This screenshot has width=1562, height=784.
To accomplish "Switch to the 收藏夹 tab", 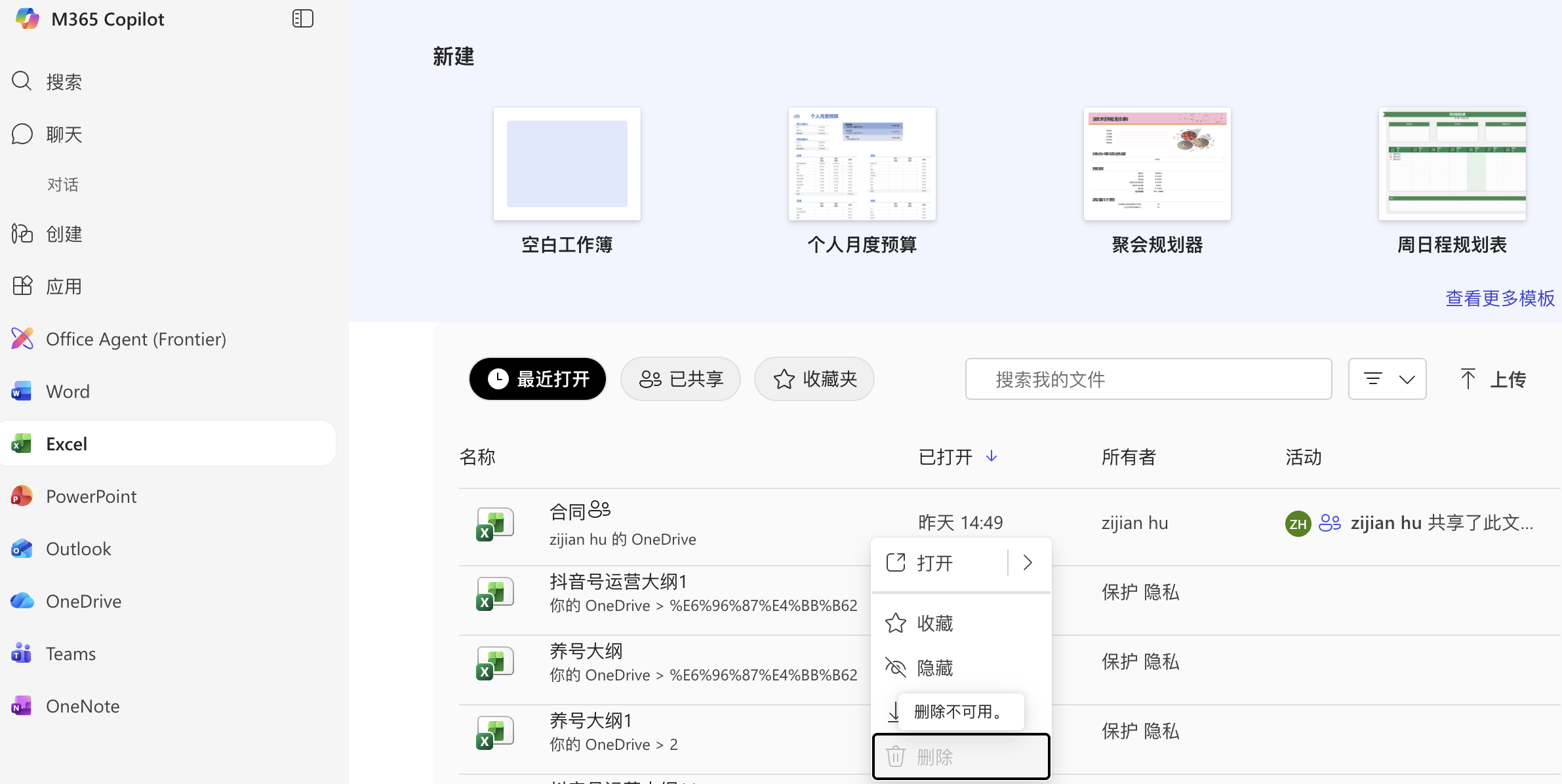I will [x=814, y=379].
